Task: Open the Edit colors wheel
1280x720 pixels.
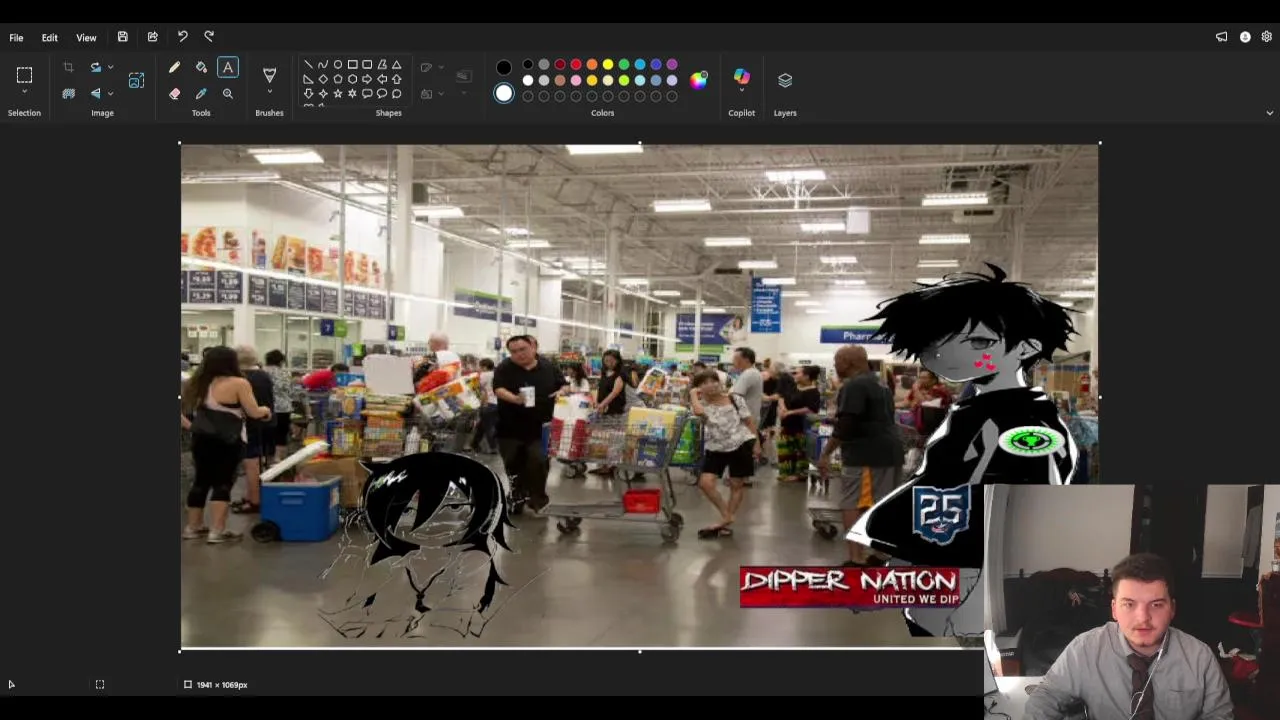Action: point(699,80)
